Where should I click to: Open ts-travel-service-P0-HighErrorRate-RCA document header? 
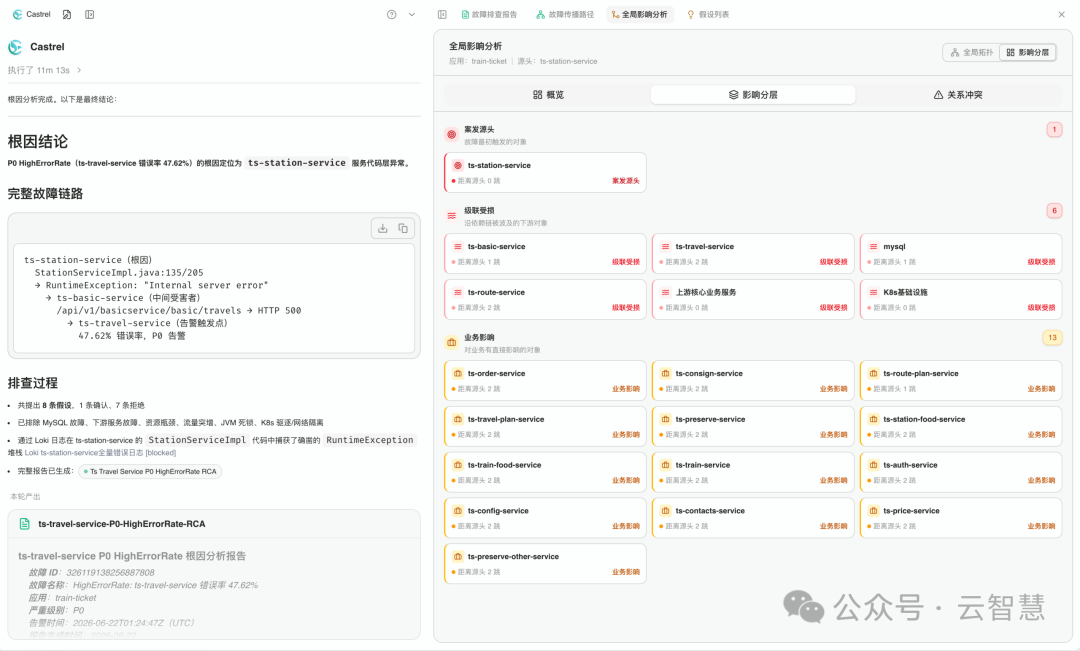(x=214, y=524)
